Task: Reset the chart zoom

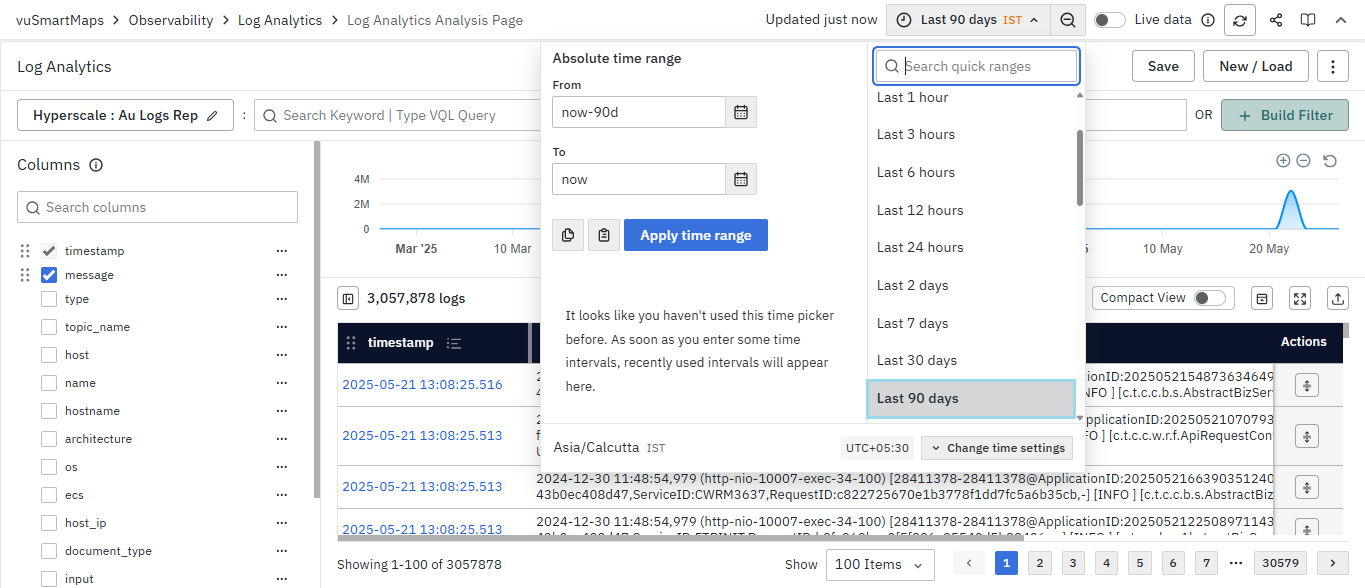Action: point(1329,161)
